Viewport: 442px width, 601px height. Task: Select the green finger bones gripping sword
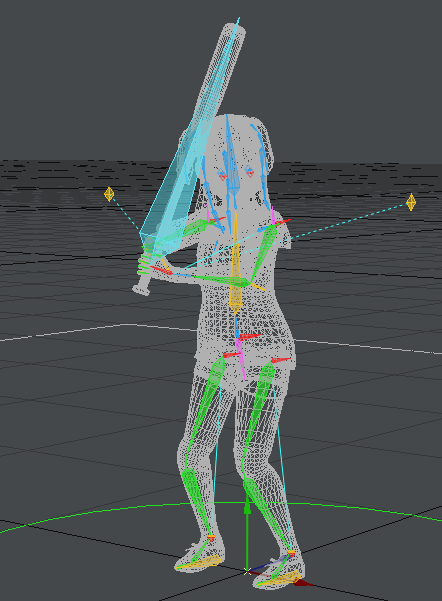[145, 263]
